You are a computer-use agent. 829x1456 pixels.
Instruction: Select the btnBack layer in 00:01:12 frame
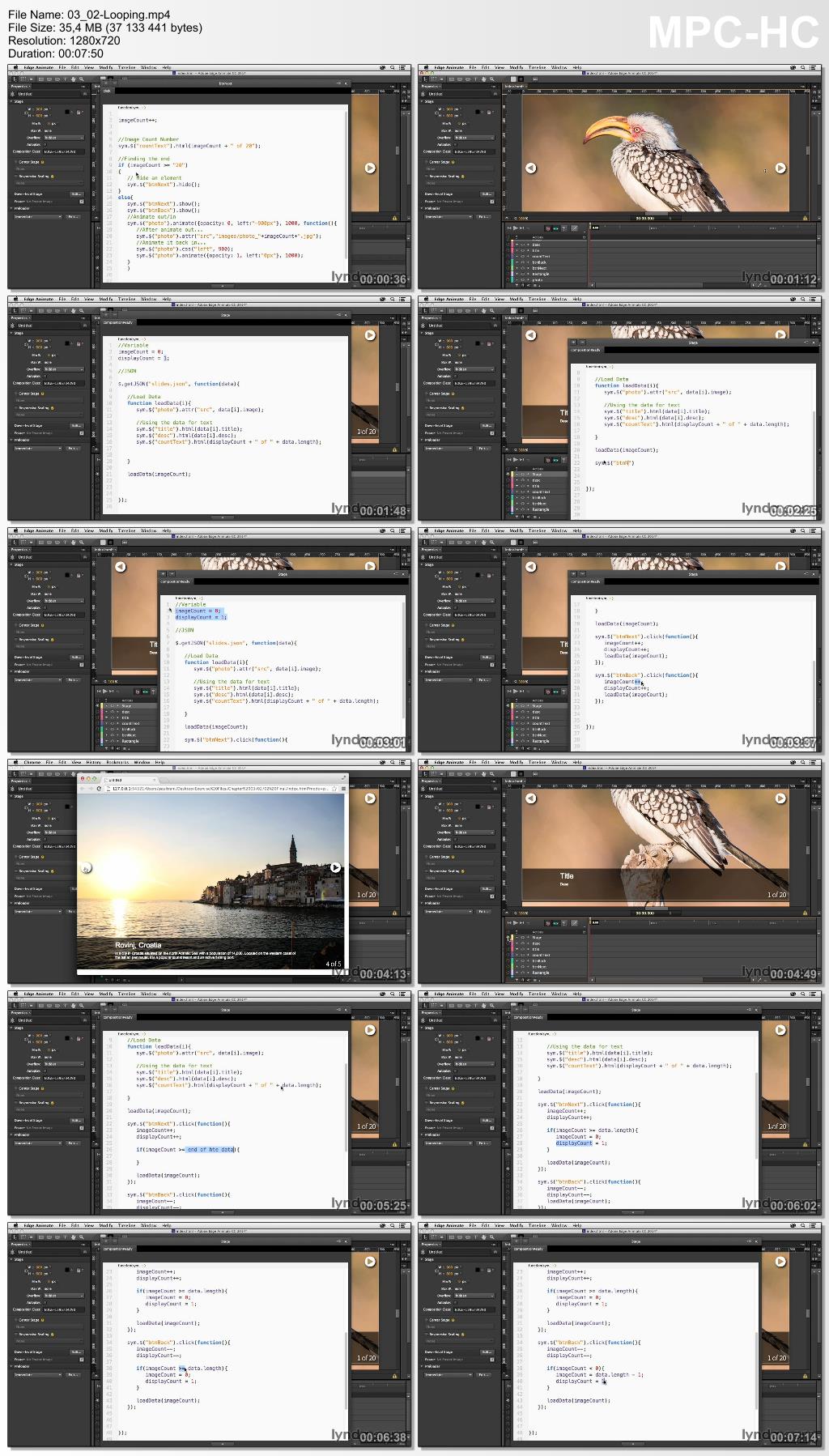[539, 262]
